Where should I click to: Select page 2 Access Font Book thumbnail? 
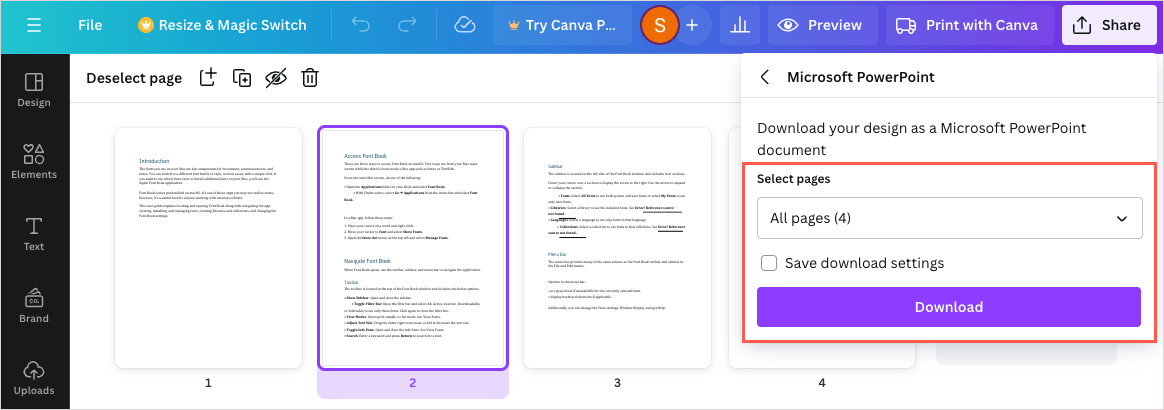(413, 248)
